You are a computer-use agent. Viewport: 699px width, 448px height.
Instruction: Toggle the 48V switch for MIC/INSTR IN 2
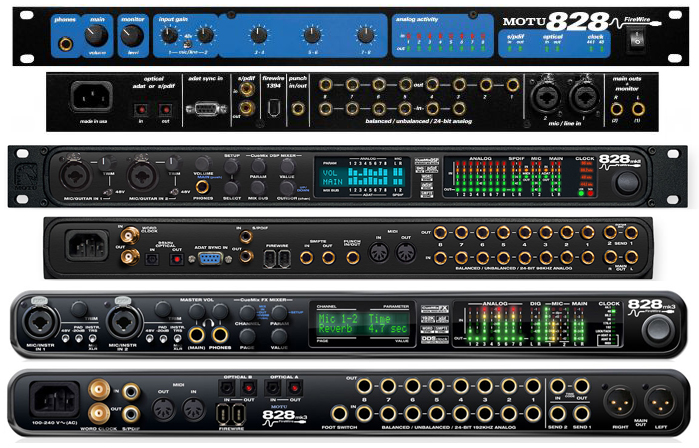tap(149, 339)
